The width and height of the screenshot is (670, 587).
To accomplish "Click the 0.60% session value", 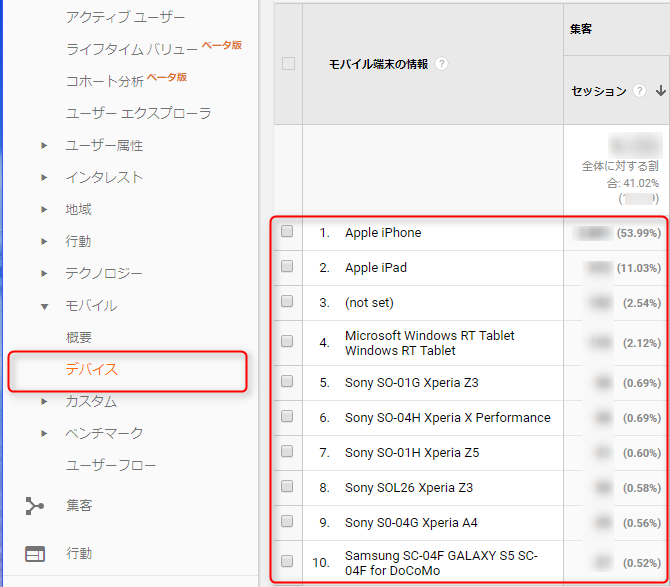I will pyautogui.click(x=642, y=453).
